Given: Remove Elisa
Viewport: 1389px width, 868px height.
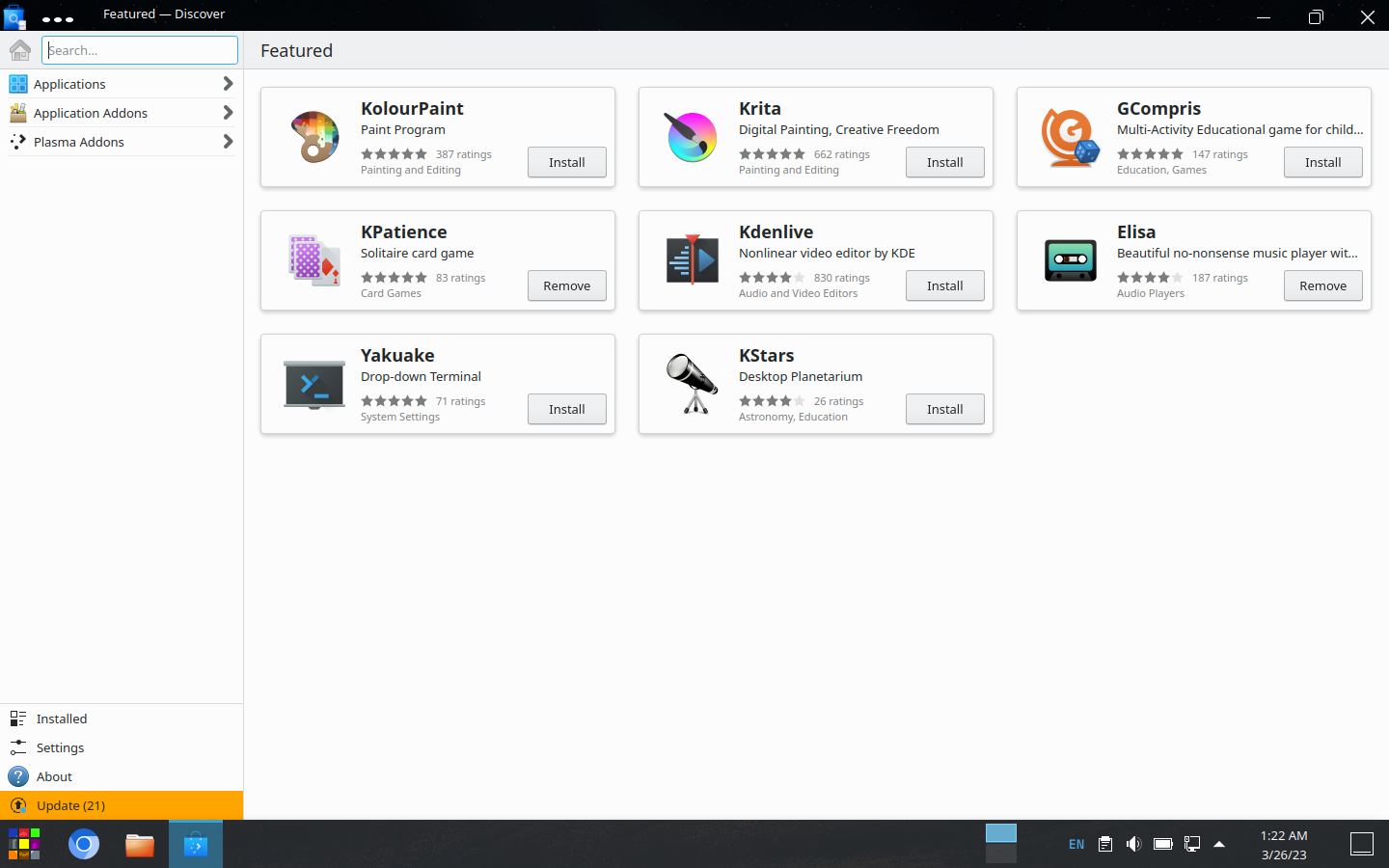Looking at the screenshot, I should pyautogui.click(x=1323, y=285).
